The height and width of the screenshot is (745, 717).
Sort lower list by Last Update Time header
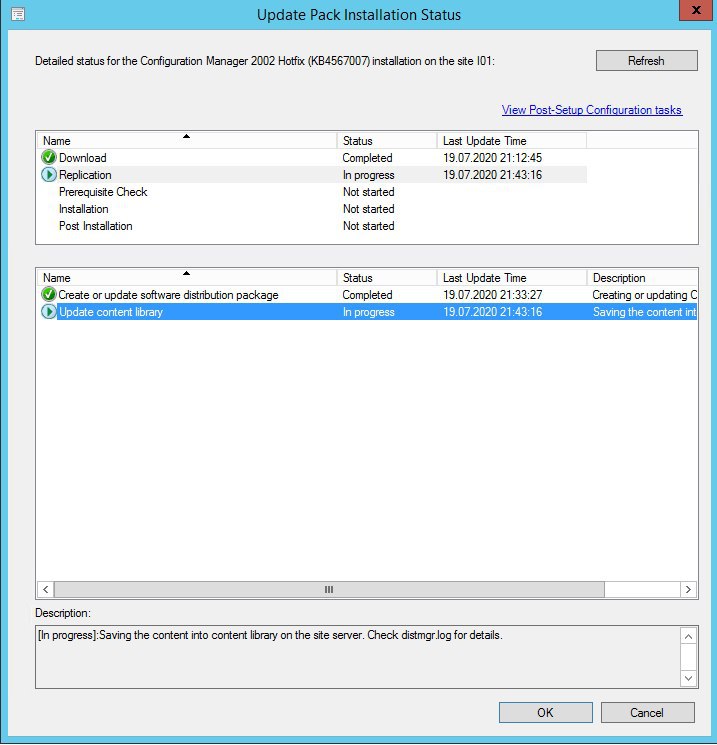pyautogui.click(x=512, y=277)
